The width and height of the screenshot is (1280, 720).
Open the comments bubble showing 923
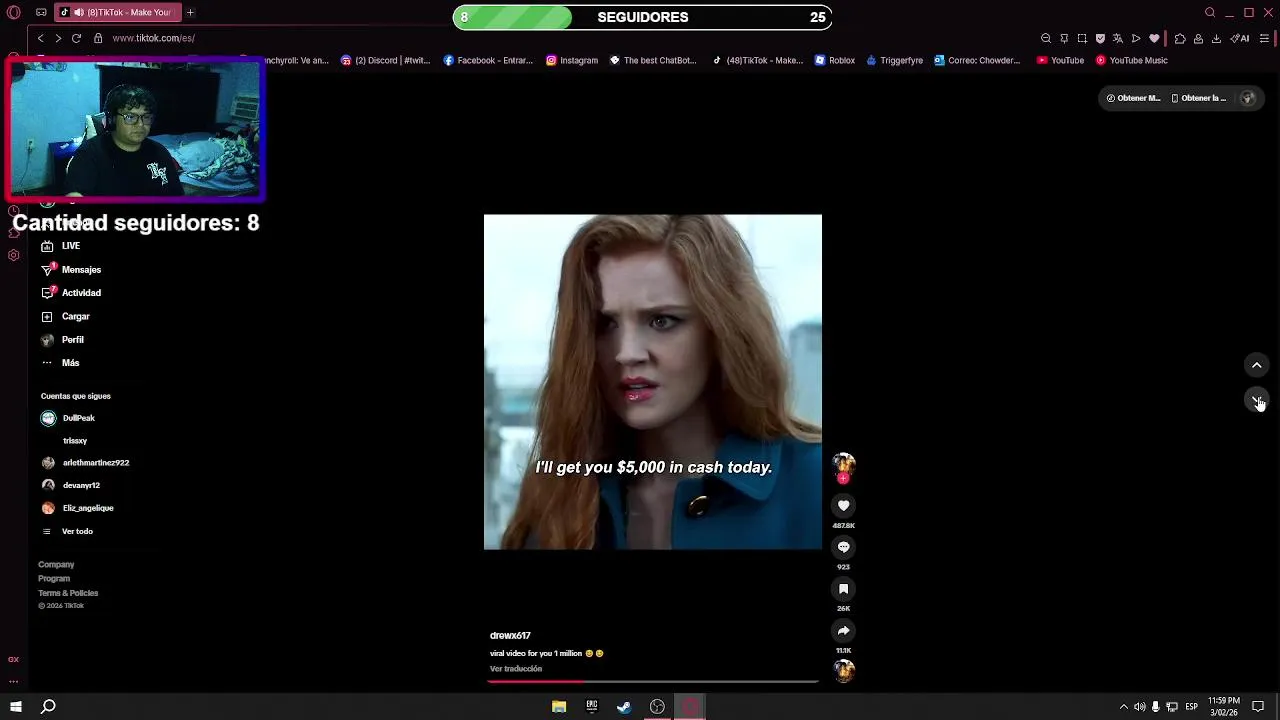coord(843,547)
